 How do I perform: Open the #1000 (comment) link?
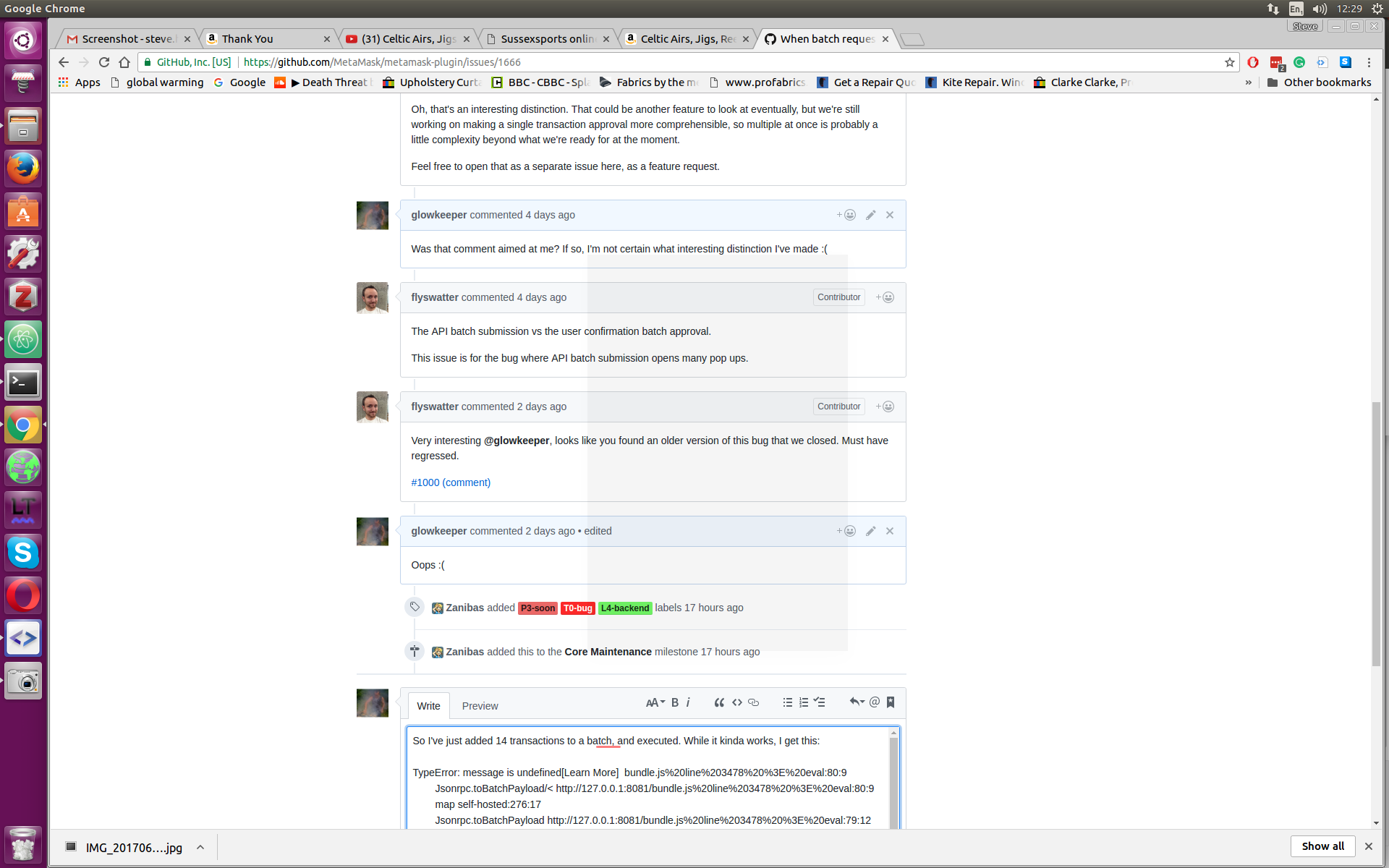click(450, 482)
